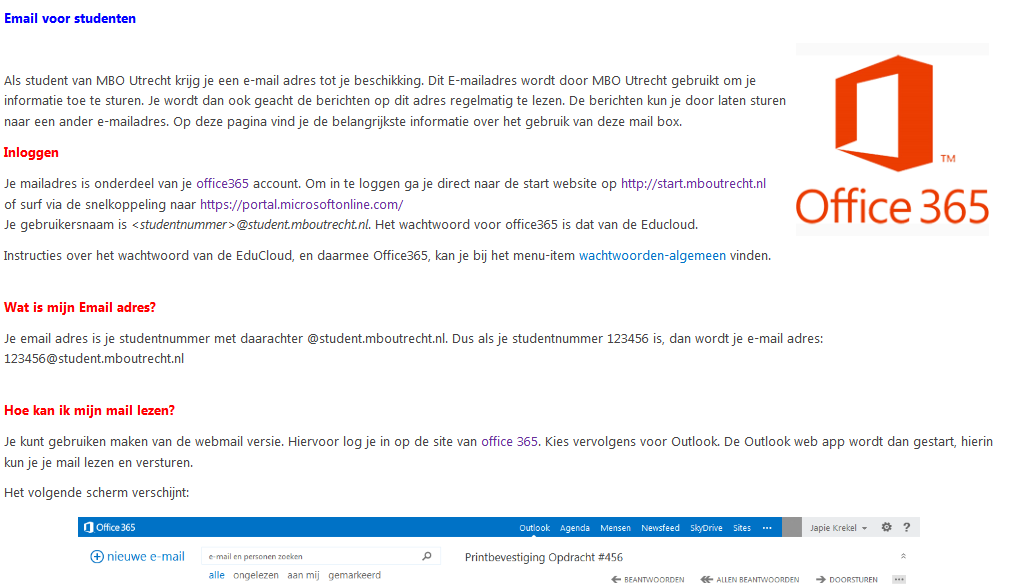This screenshot has height=585, width=1009.
Task: Click ALLEN BEANTWOORDEN to reply all
Action: [x=750, y=579]
